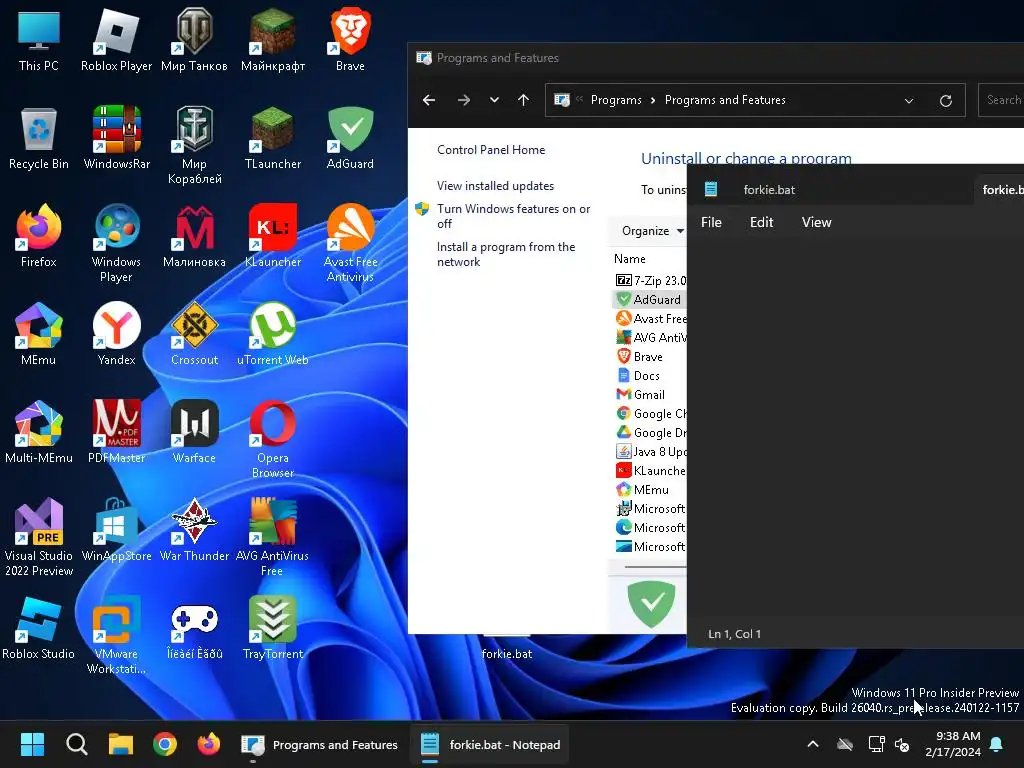
Task: Click Programs breadcrumb in address bar
Action: 616,100
